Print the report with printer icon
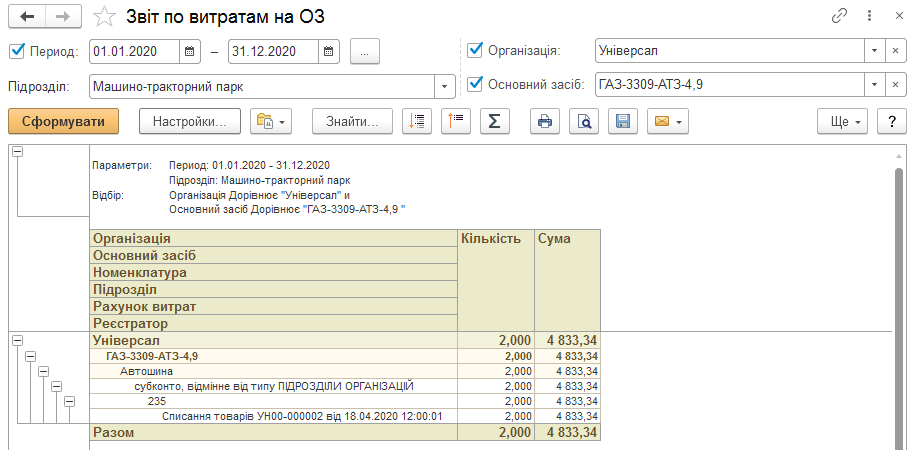Viewport: 912px width, 450px height. tap(545, 122)
